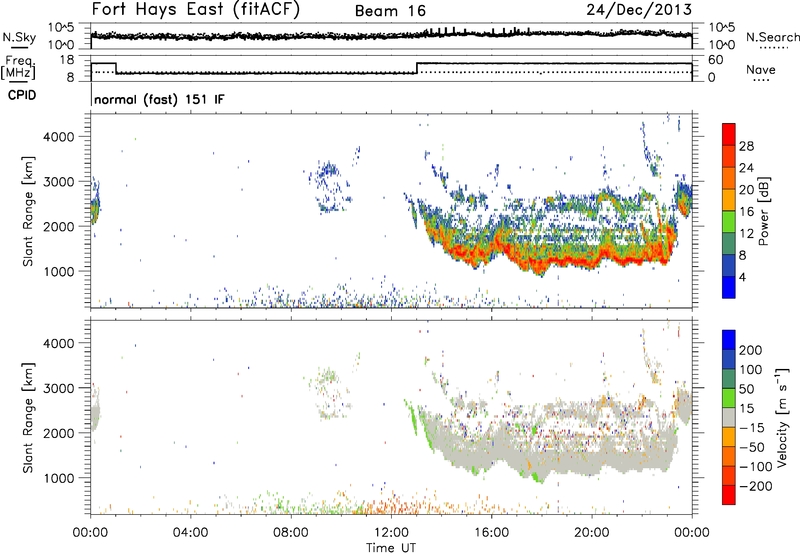800x554 pixels.
Task: Click the '-50' label on Velocity colorbar
Action: (752, 447)
